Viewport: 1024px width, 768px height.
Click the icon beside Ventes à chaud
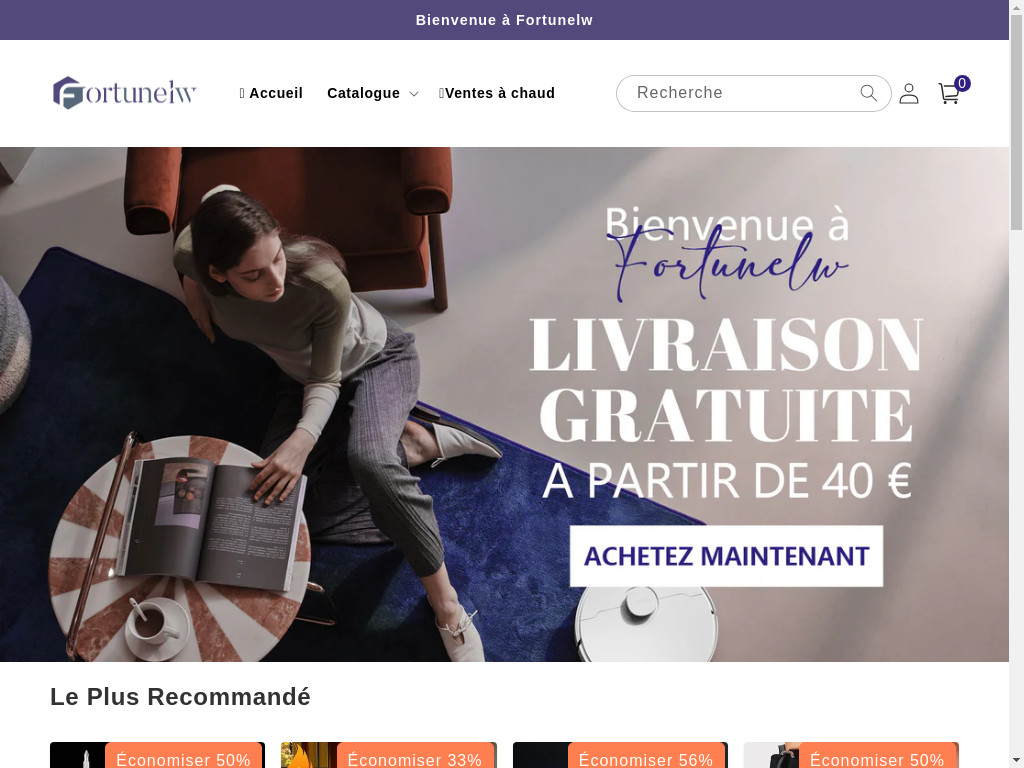tap(441, 93)
